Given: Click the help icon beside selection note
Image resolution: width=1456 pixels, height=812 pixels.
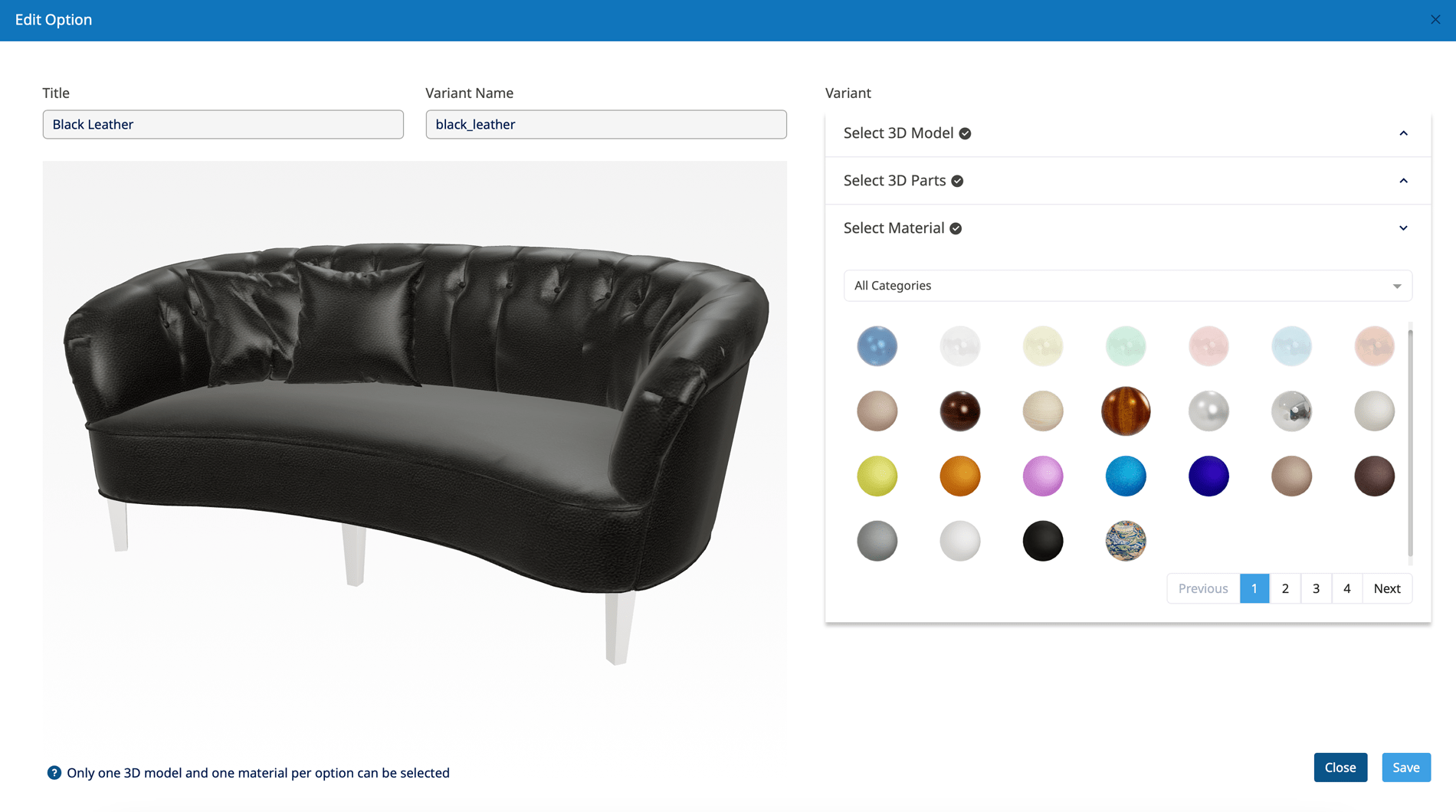Looking at the screenshot, I should pos(54,773).
